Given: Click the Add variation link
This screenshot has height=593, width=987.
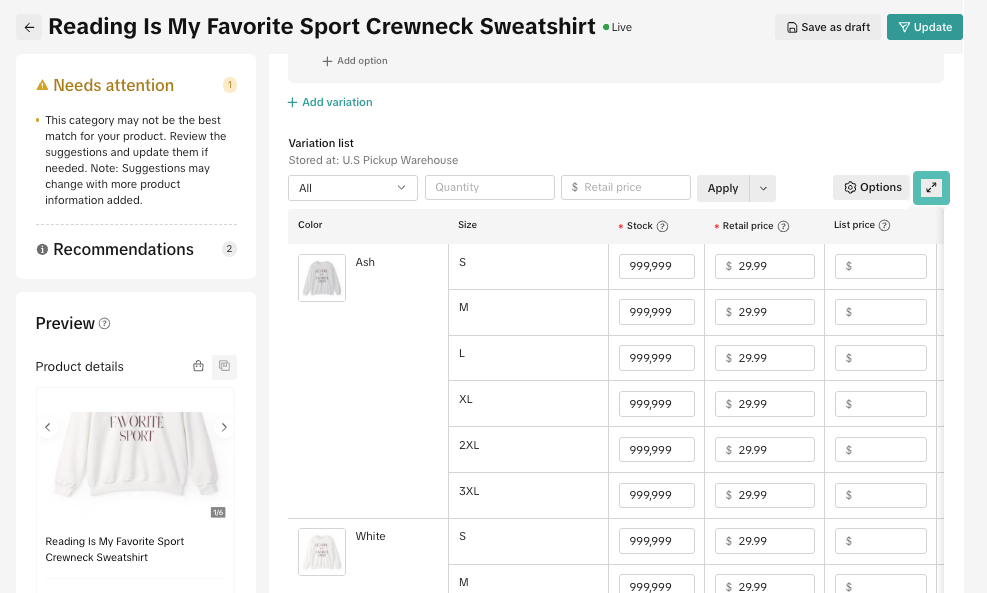Looking at the screenshot, I should tap(330, 102).
